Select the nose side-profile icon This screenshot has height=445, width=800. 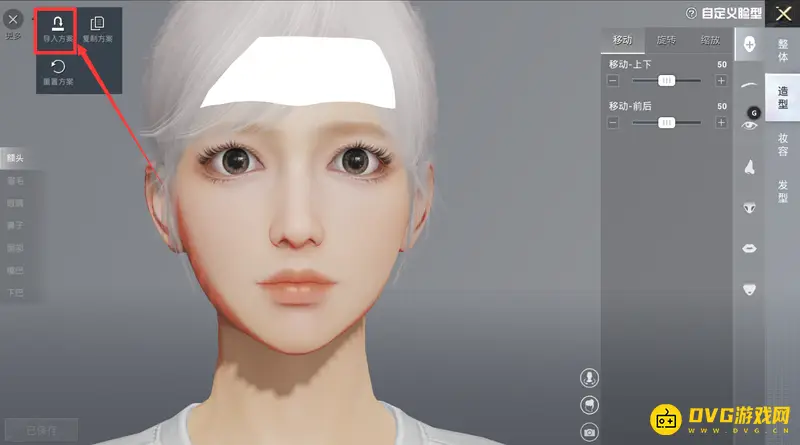749,167
